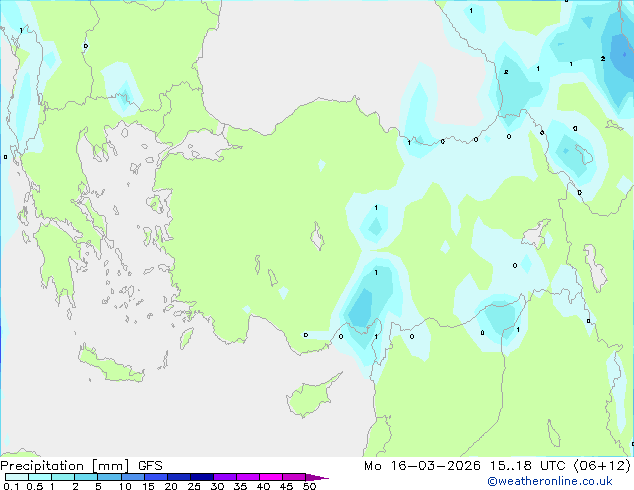The image size is (634, 490).
Task: Click the island of Cyprus on the map
Action: 311,398
